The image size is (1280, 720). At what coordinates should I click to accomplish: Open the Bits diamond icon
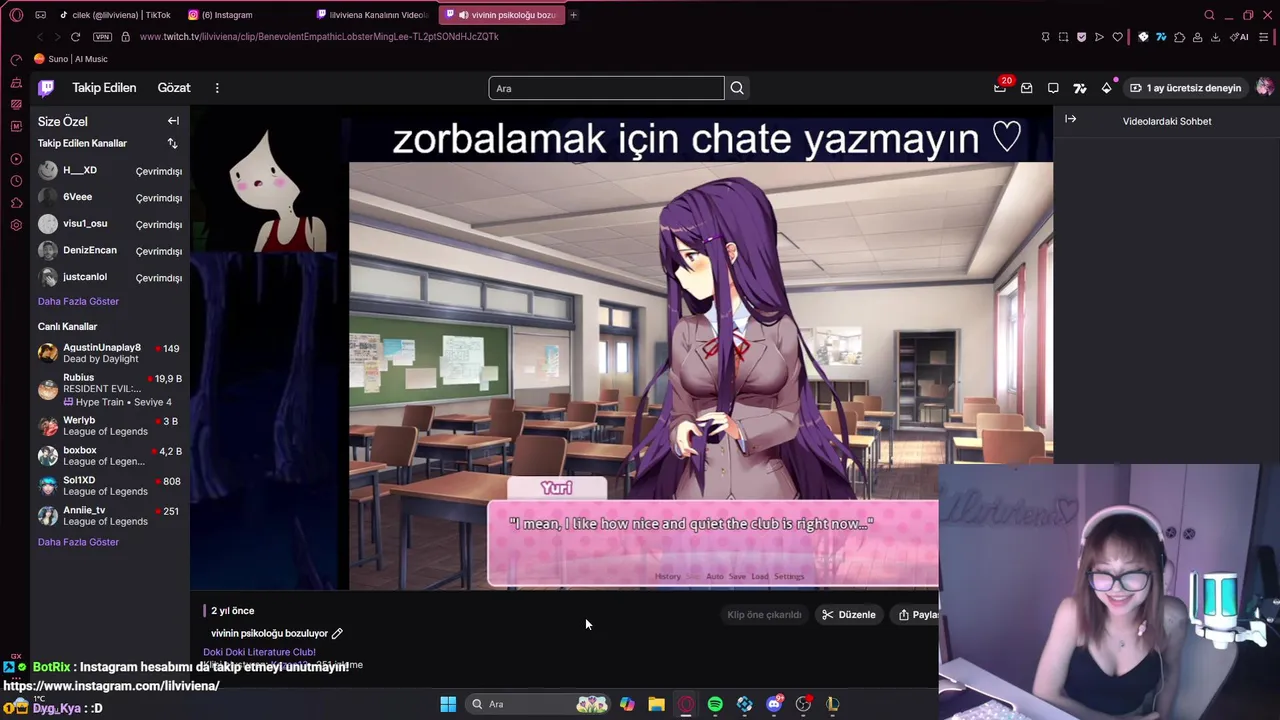[x=1106, y=88]
